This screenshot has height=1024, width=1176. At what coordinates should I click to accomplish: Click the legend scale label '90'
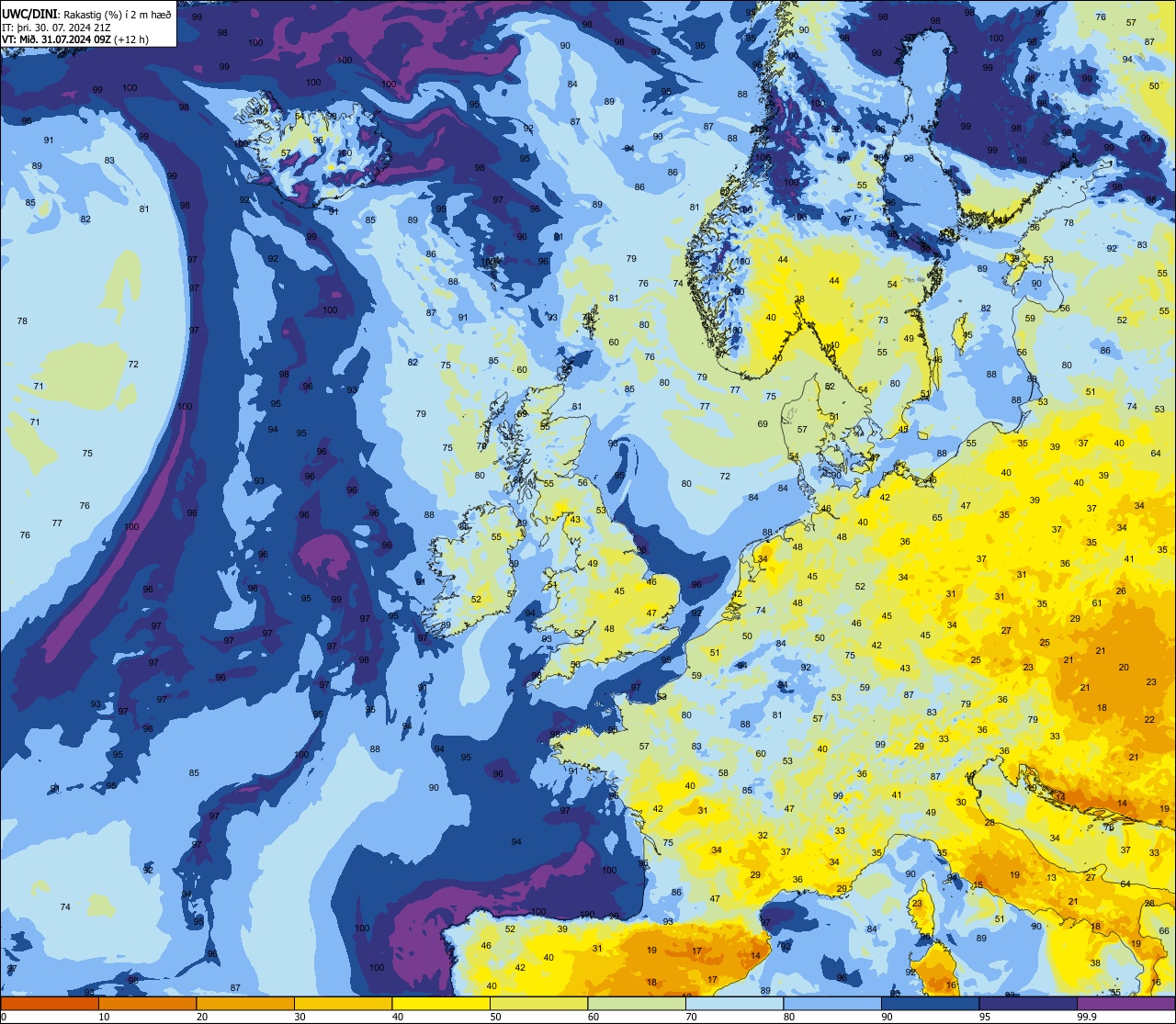click(887, 1017)
